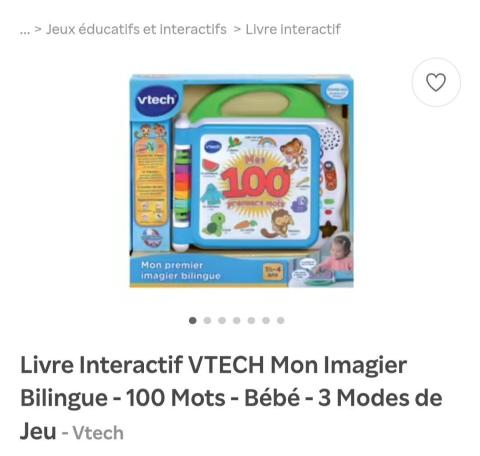This screenshot has height=456, width=480.
Task: Open Jeux éducatifs et interactifs breadcrumb
Action: (x=136, y=29)
